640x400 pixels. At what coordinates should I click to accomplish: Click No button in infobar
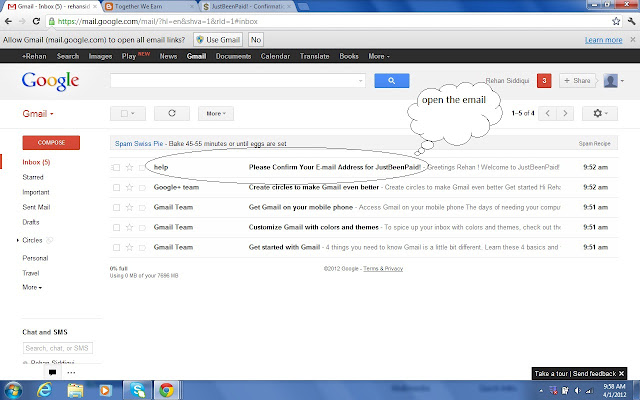[x=256, y=40]
